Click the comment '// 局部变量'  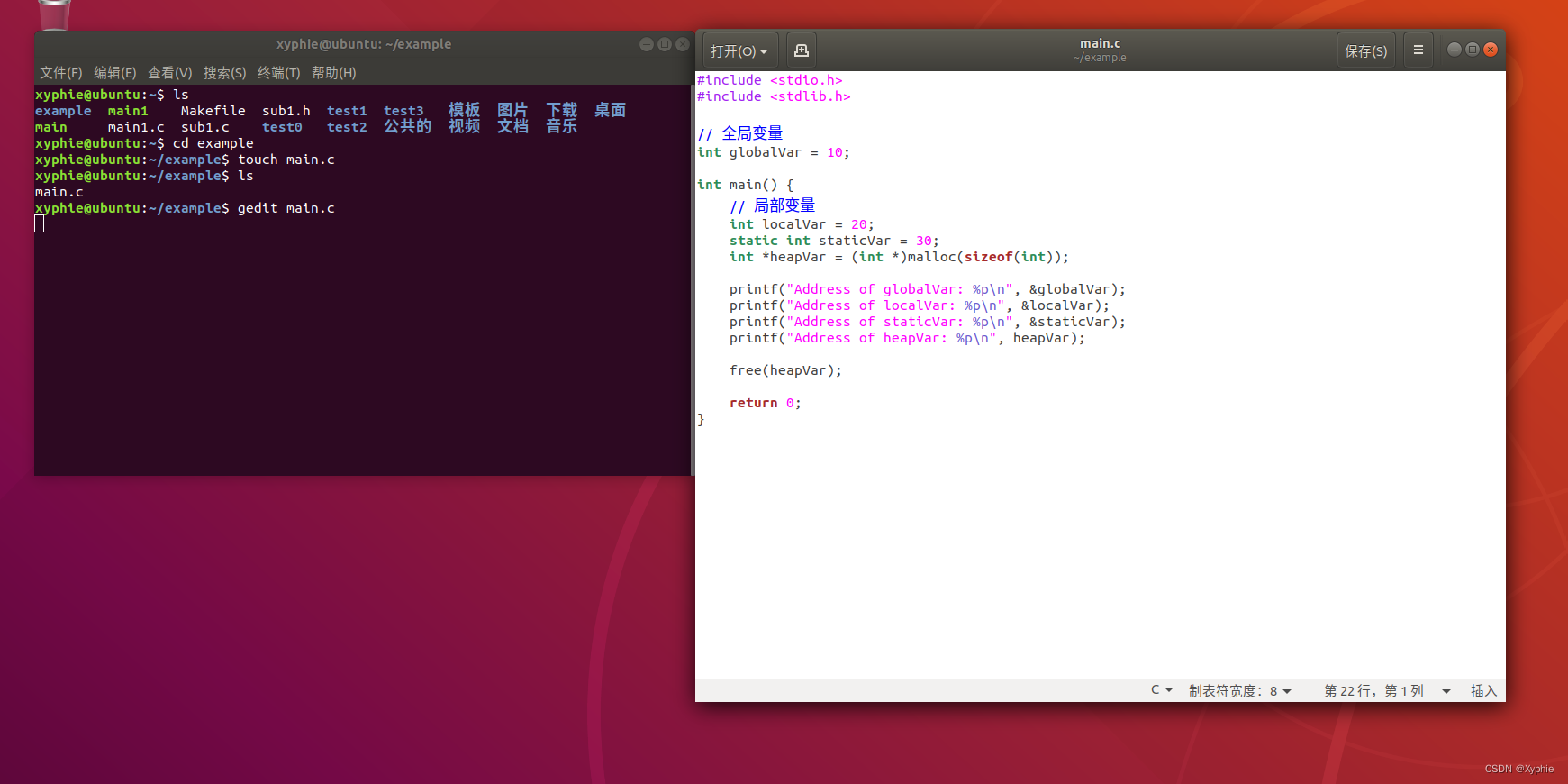pyautogui.click(x=773, y=205)
